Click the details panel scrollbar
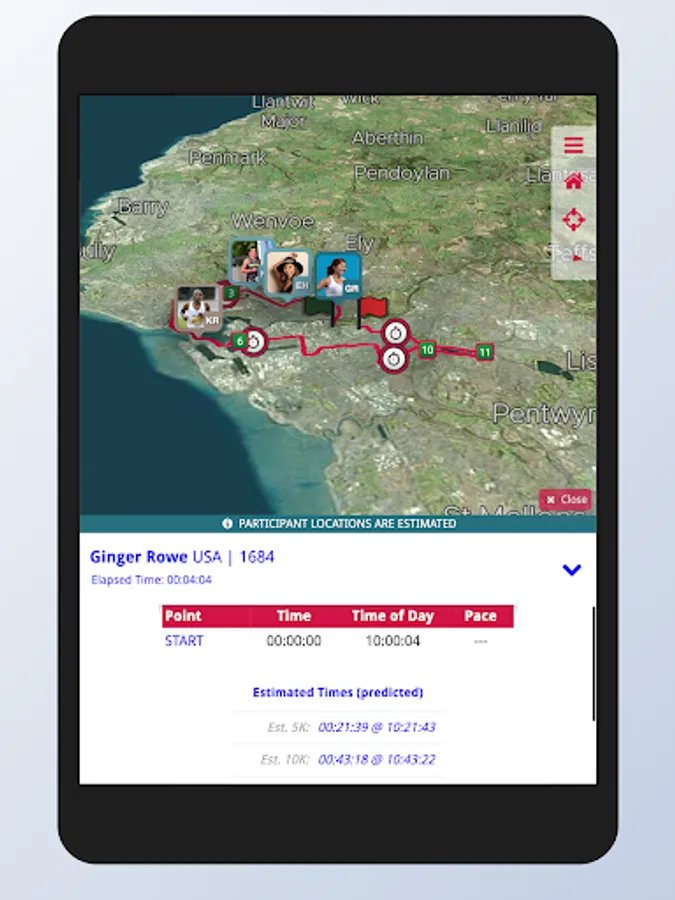675x900 pixels. pyautogui.click(x=593, y=664)
